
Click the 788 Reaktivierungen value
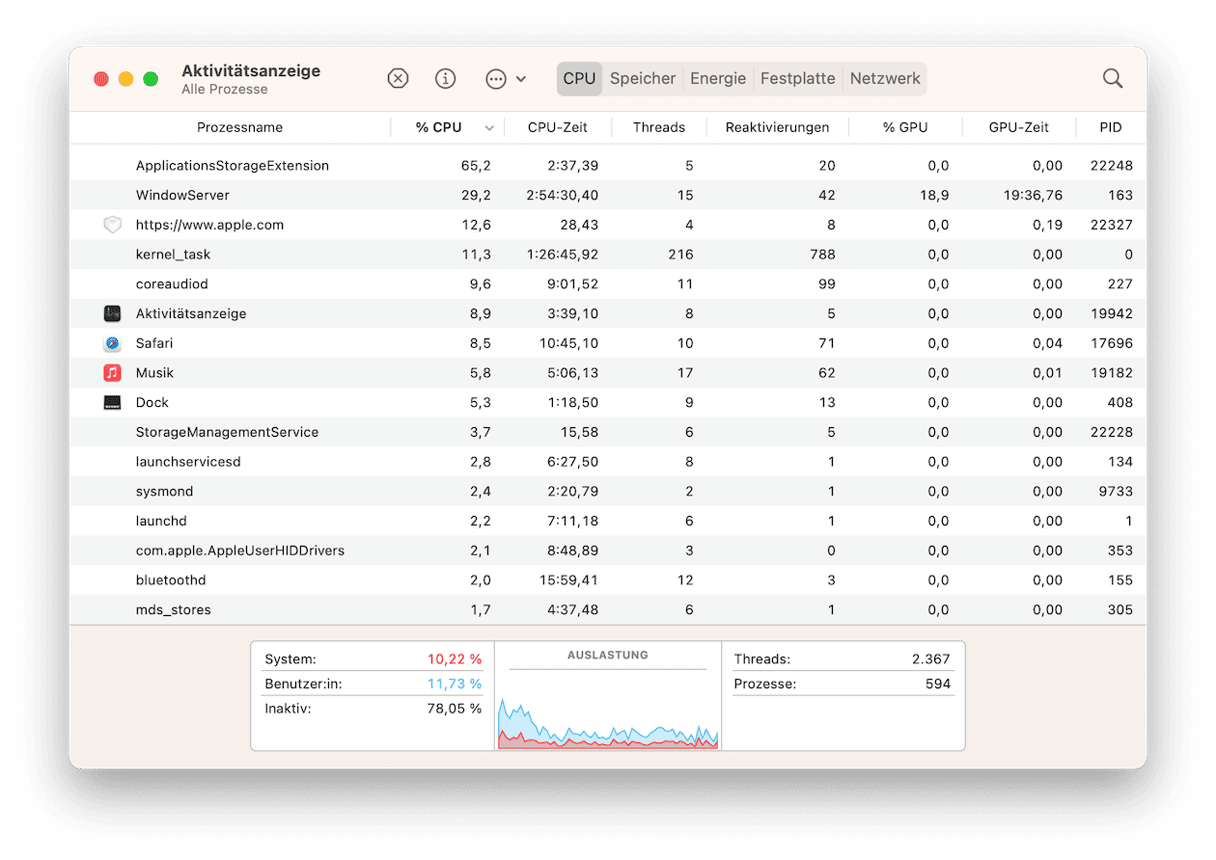point(823,254)
